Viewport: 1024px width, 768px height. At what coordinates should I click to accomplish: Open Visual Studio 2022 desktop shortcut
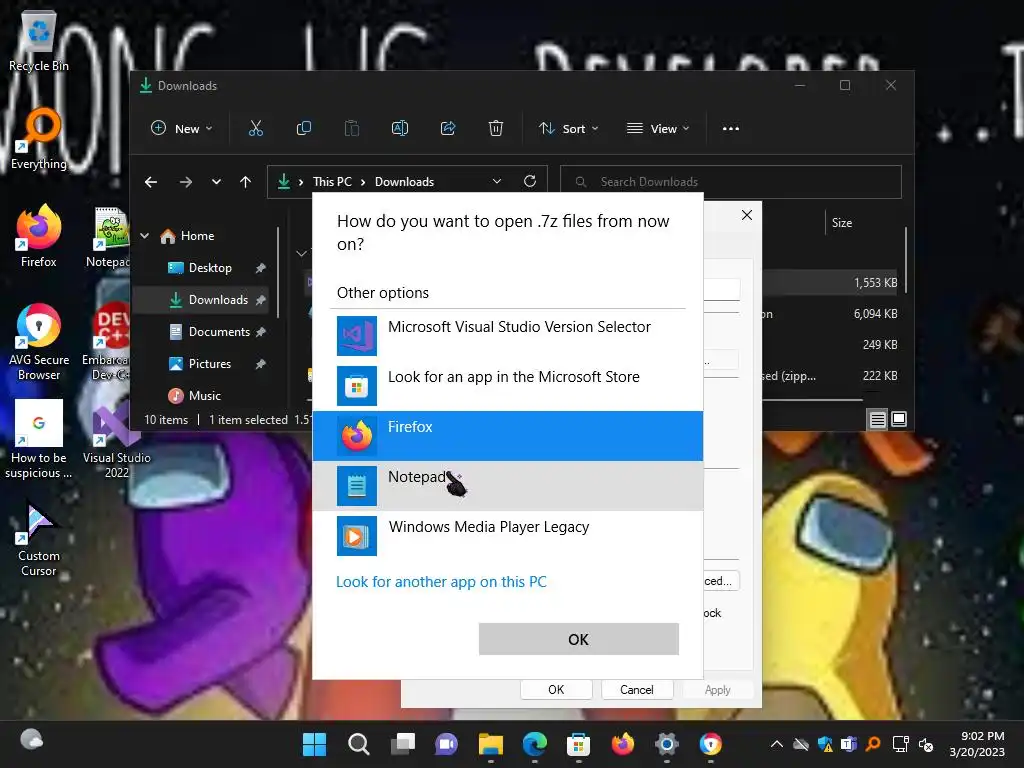[116, 441]
